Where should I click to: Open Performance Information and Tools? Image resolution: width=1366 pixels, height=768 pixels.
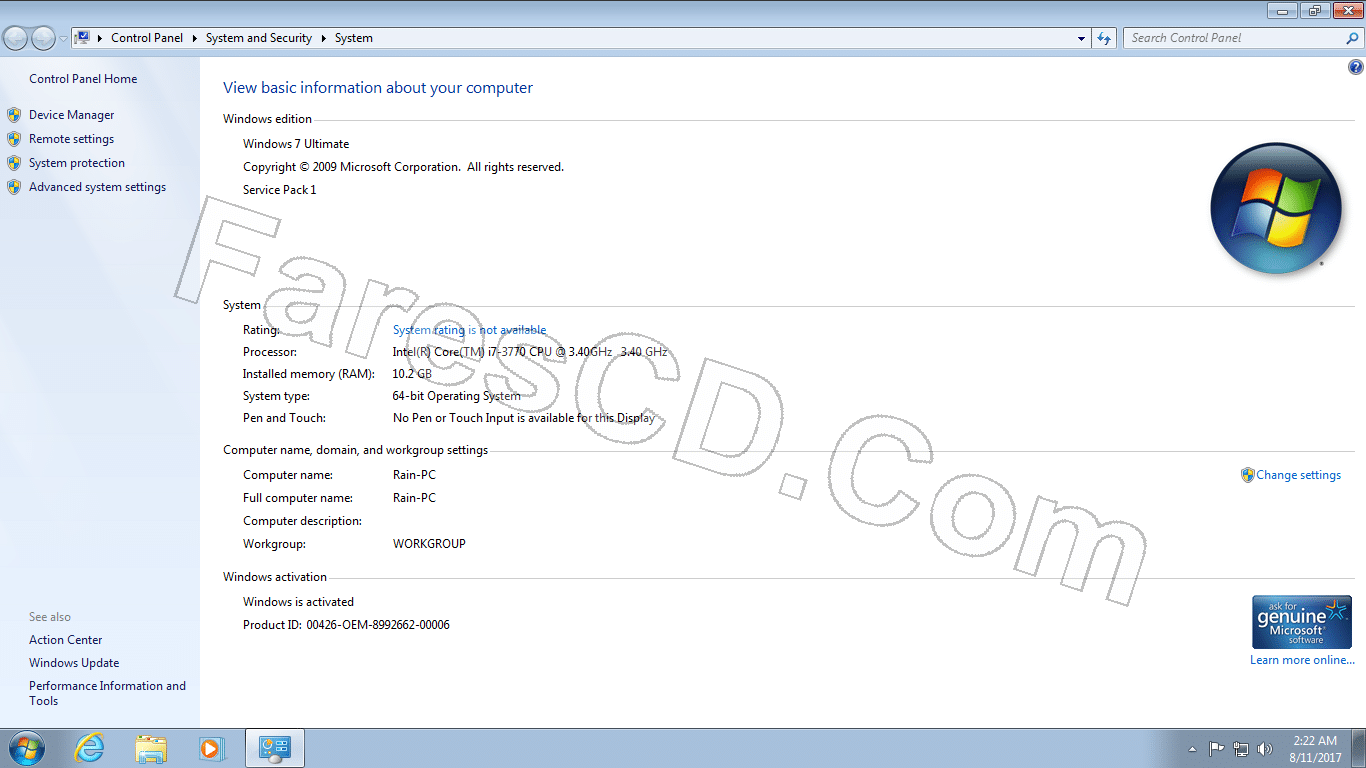(107, 693)
